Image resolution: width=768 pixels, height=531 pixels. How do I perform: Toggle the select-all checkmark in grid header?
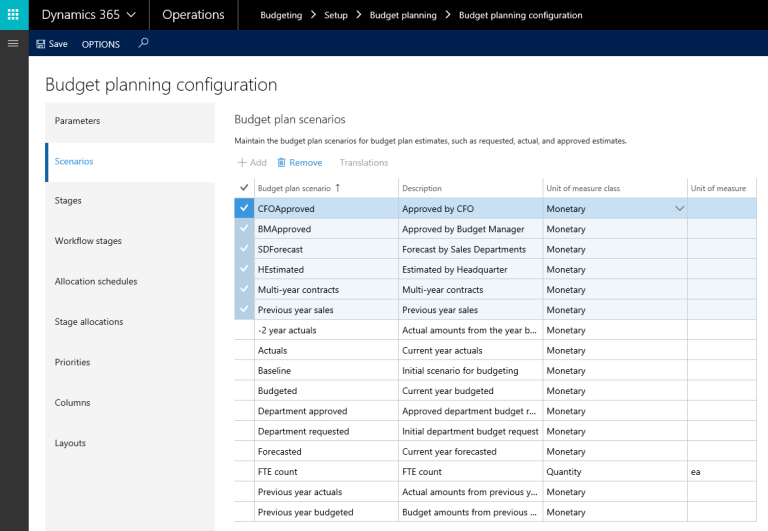tap(244, 188)
